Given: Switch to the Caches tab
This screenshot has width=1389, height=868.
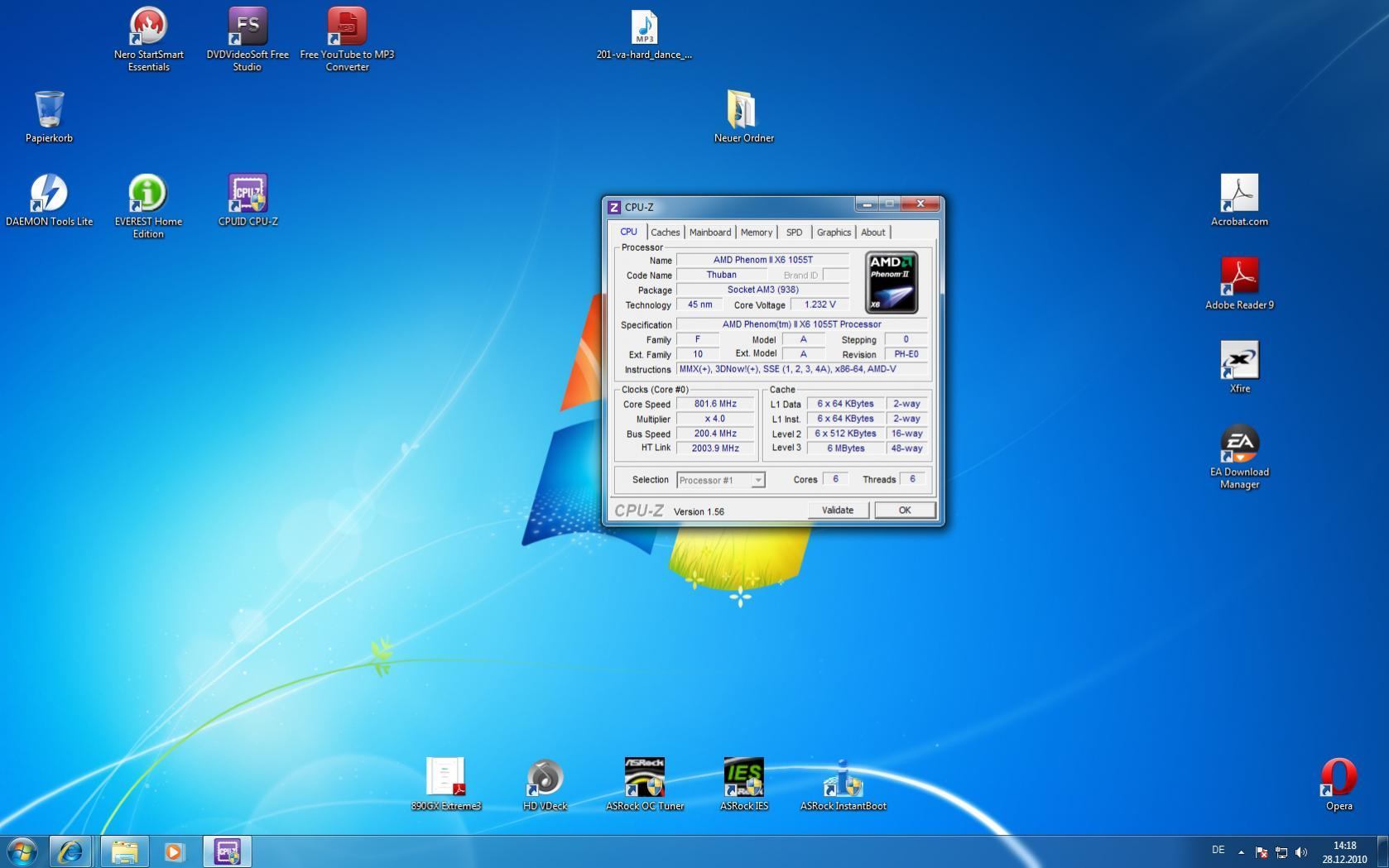Looking at the screenshot, I should (665, 233).
